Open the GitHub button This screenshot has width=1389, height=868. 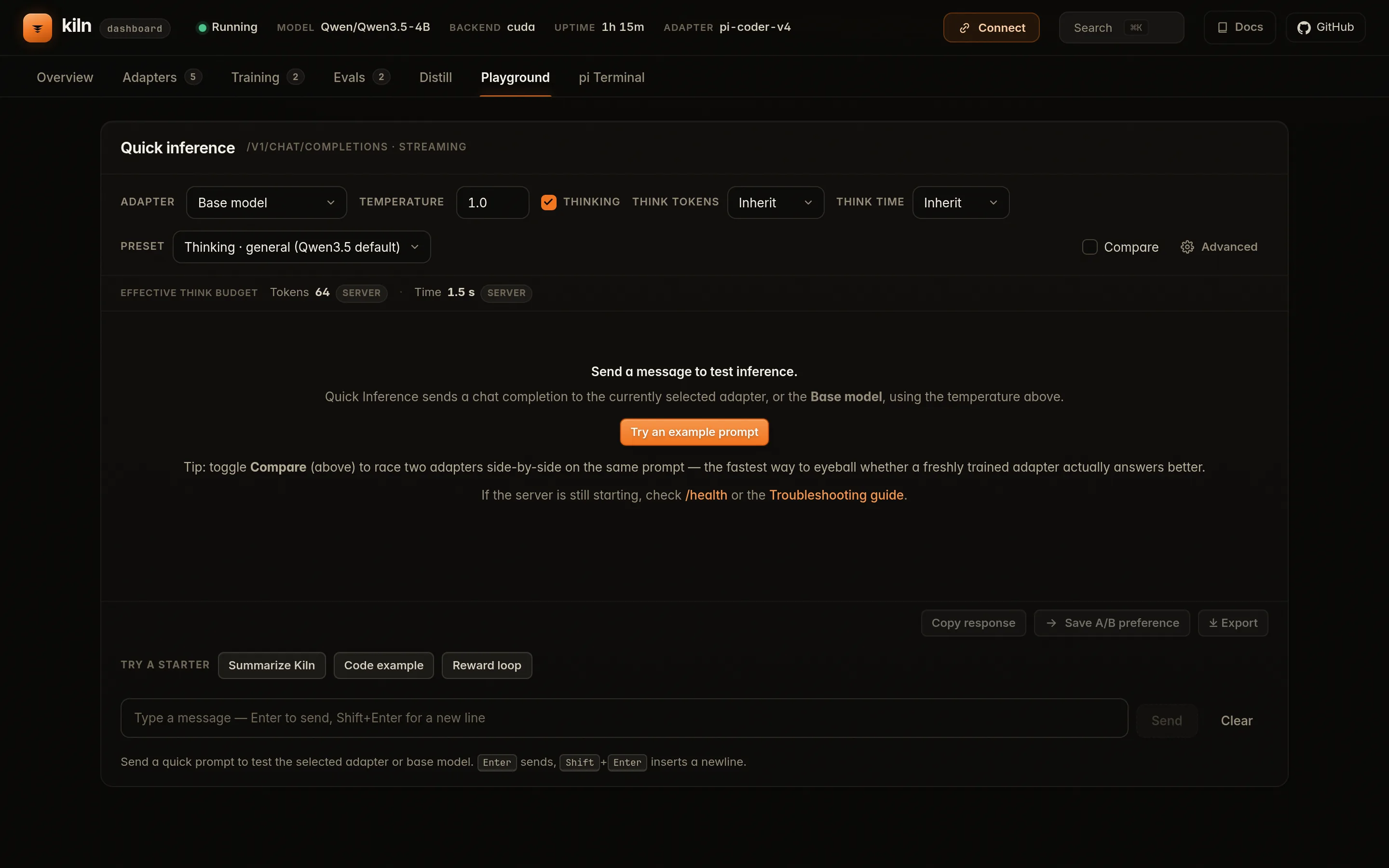(1325, 27)
